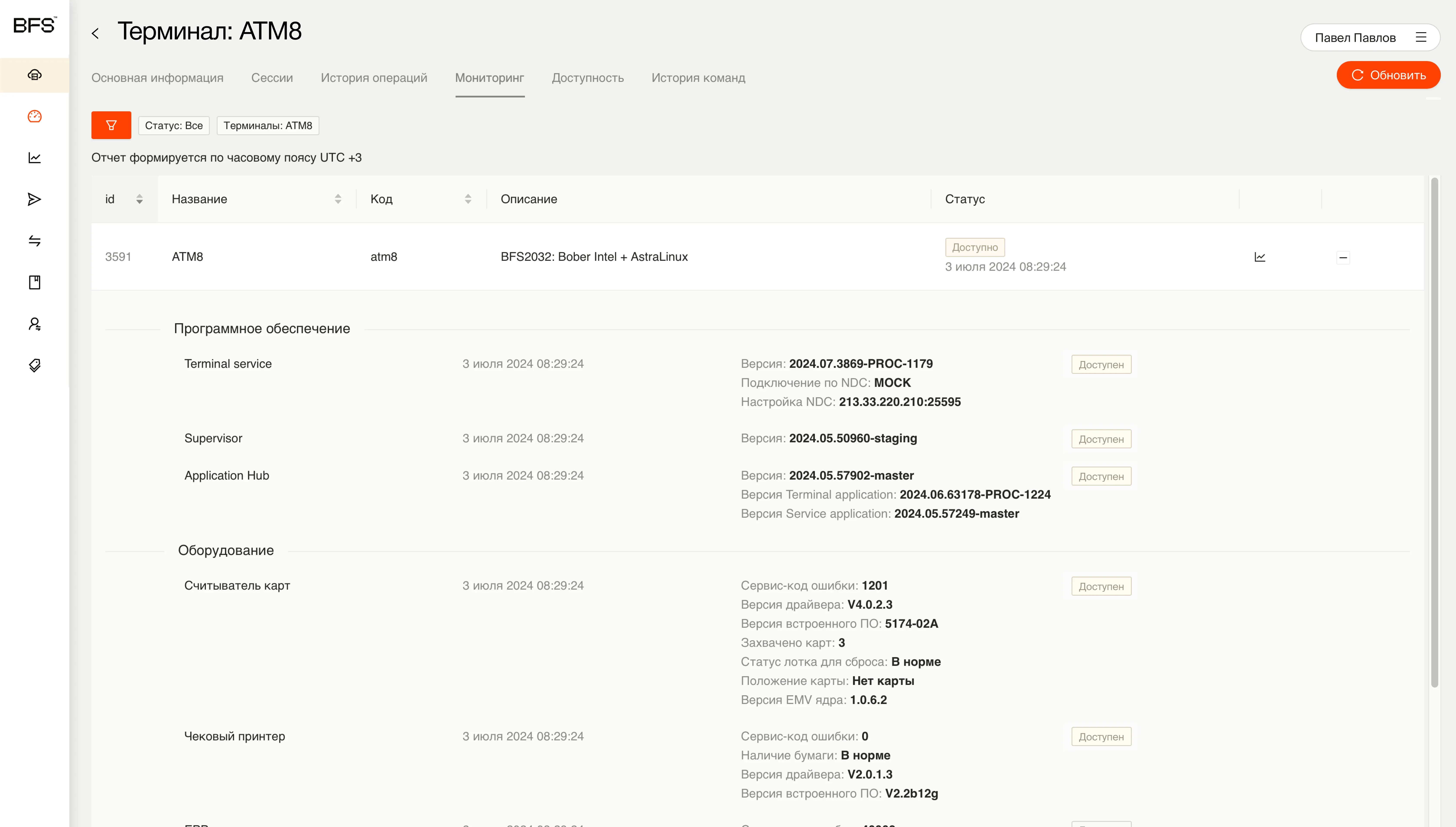Open the analytics chart sidebar icon
The height and width of the screenshot is (827, 1456).
click(35, 158)
